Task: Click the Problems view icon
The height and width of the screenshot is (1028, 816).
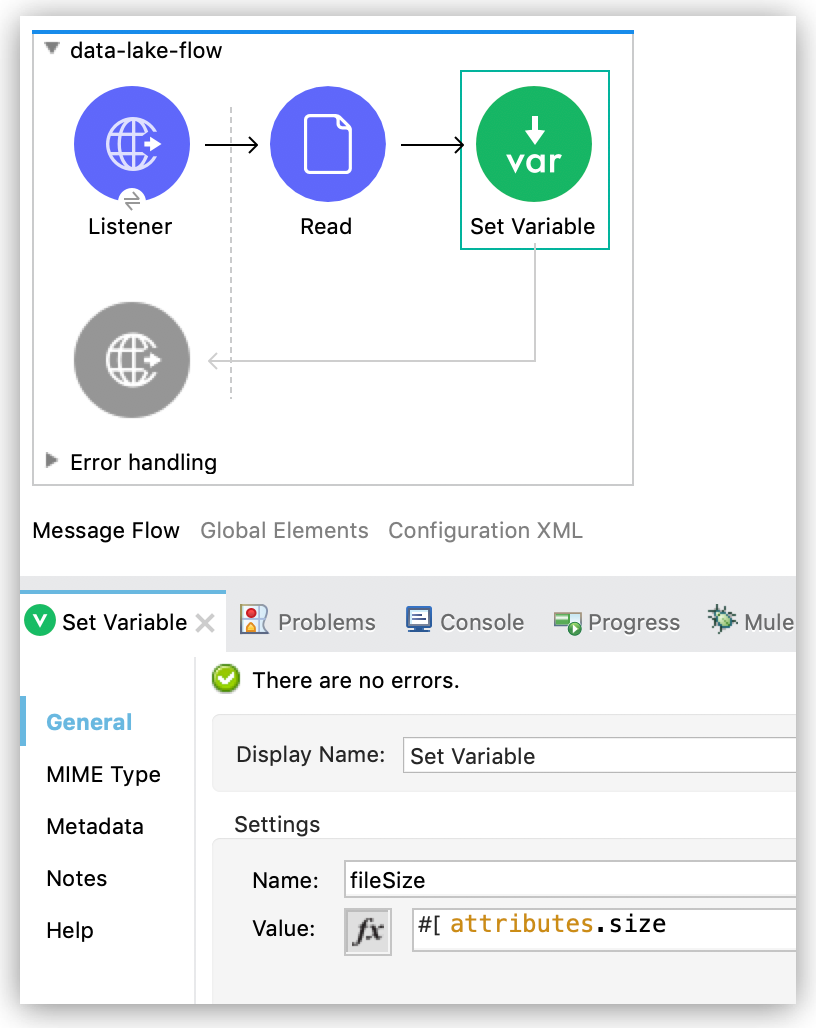Action: point(256,621)
